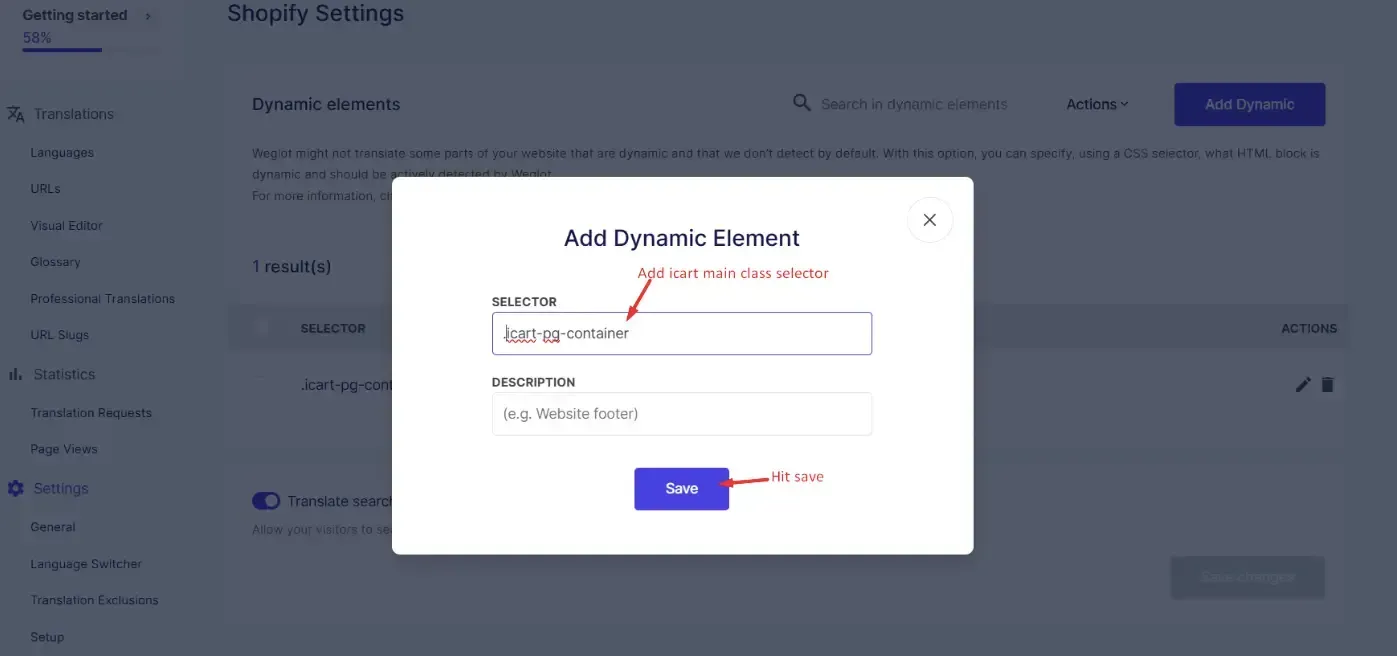Click the '.icart-pg-cont' table row text
This screenshot has width=1397, height=656.
[x=346, y=385]
